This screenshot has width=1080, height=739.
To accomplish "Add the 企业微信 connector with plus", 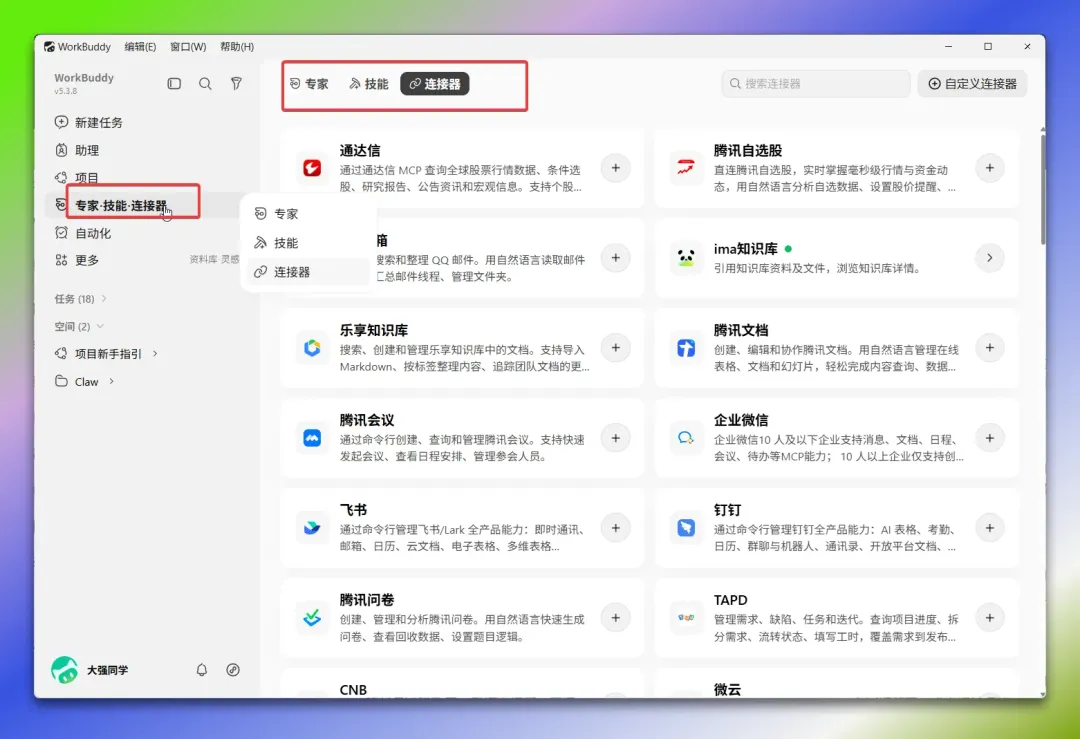I will click(x=990, y=438).
